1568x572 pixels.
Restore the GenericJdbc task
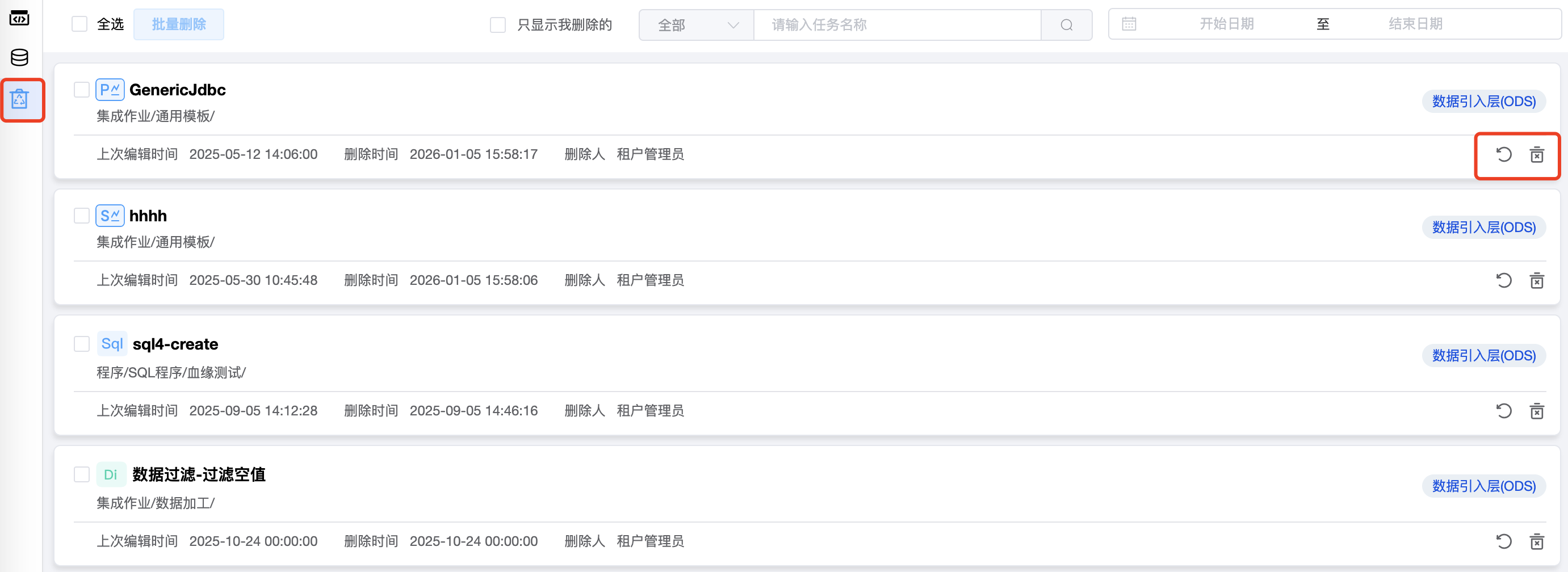(1503, 154)
